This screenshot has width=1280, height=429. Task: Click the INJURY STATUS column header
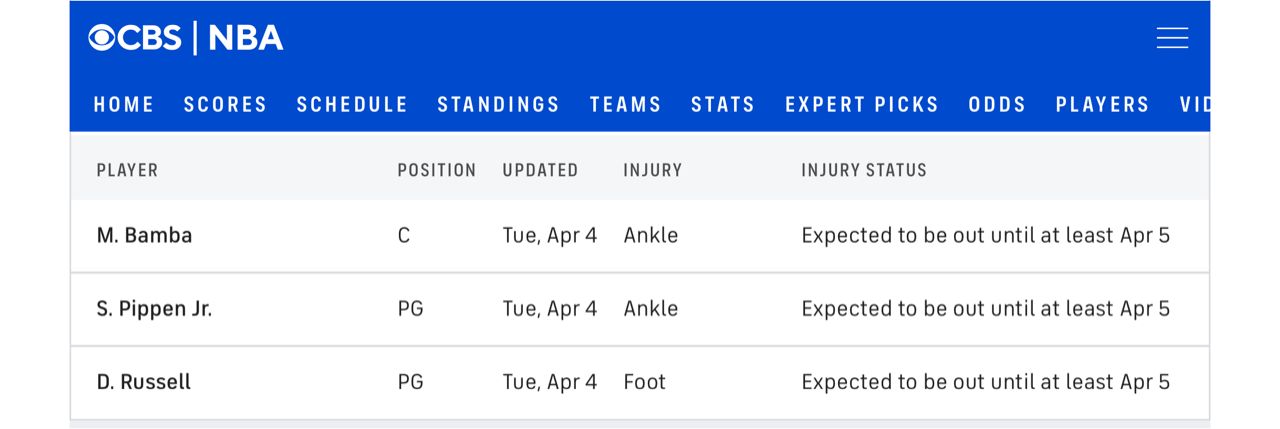[864, 170]
